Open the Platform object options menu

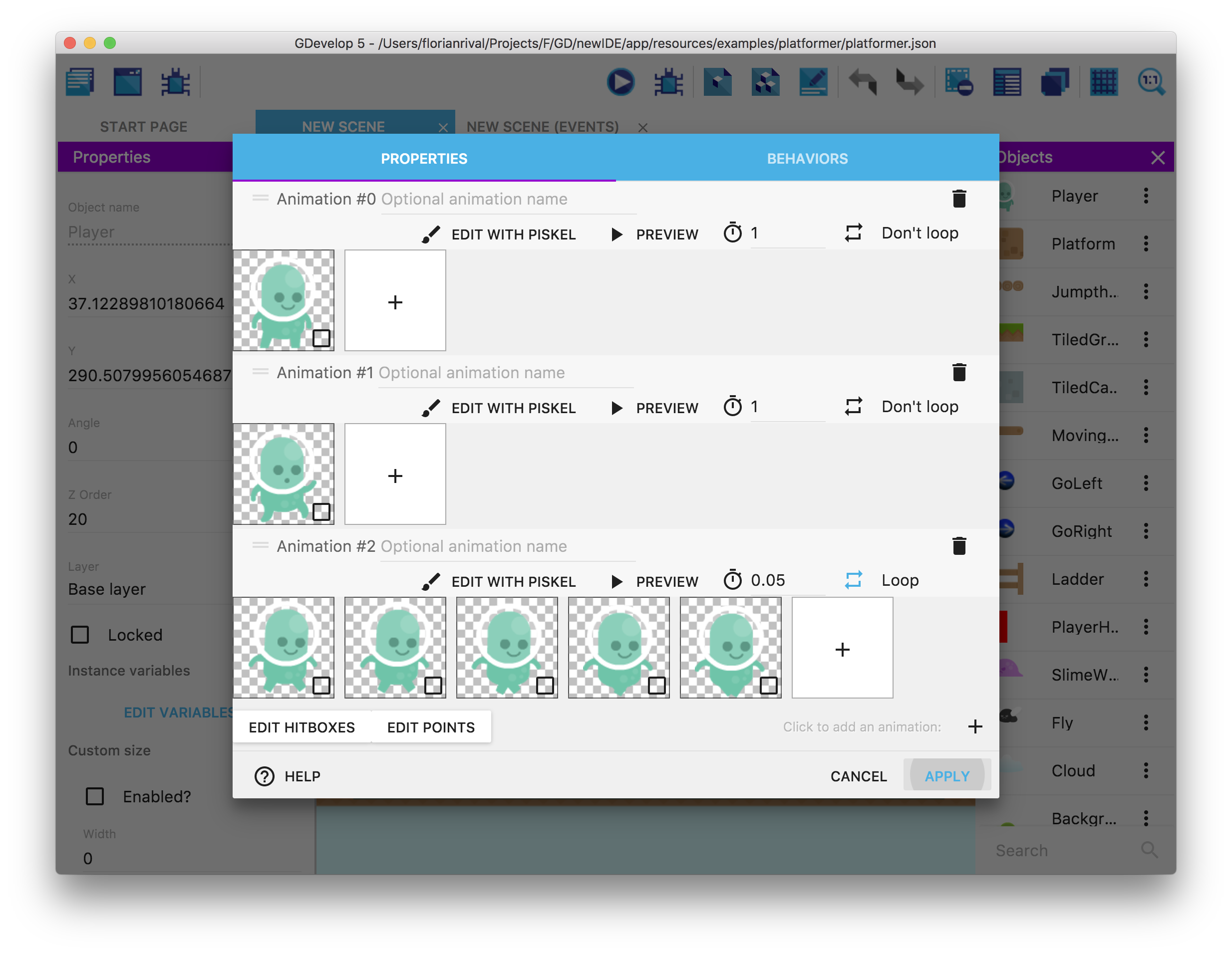[x=1146, y=243]
